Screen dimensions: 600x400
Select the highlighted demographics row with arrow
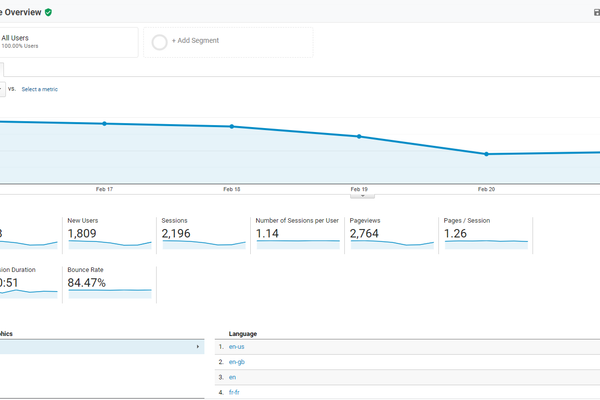[102, 347]
